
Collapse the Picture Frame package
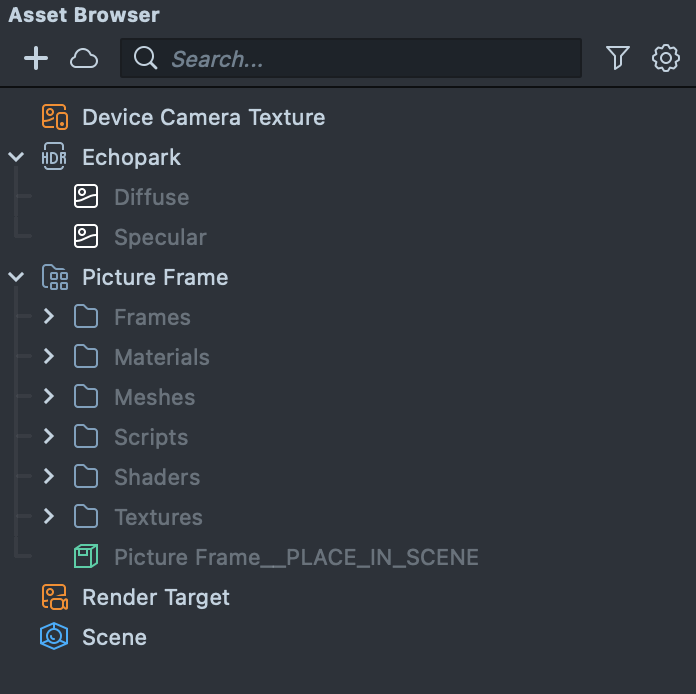tap(16, 277)
